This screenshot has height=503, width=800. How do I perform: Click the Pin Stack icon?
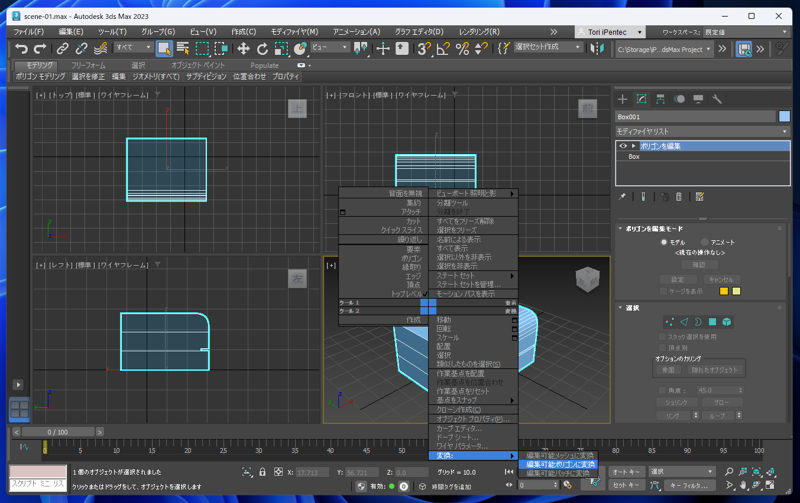point(622,196)
